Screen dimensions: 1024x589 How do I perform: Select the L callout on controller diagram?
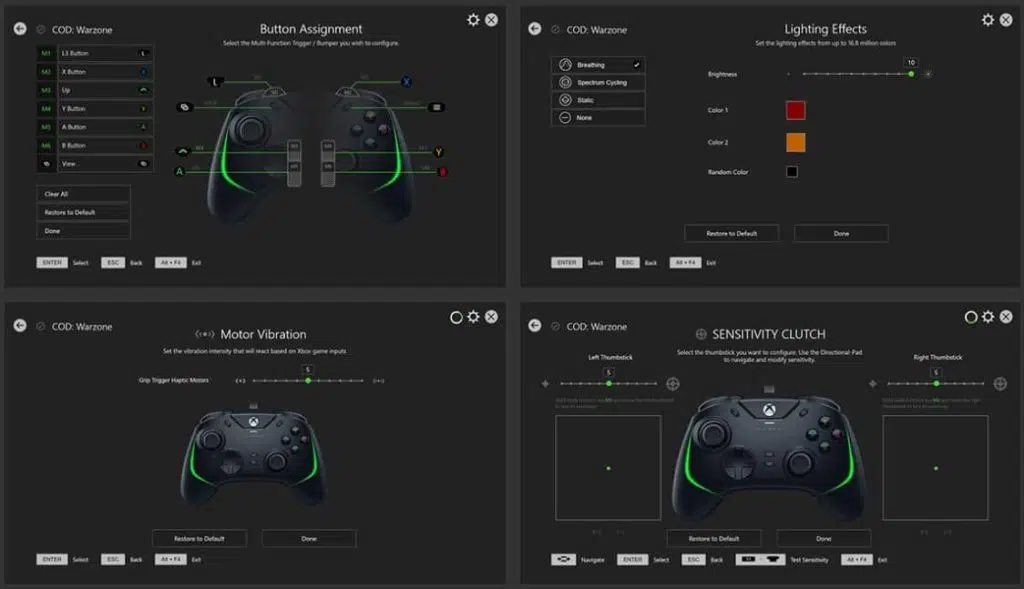[216, 82]
